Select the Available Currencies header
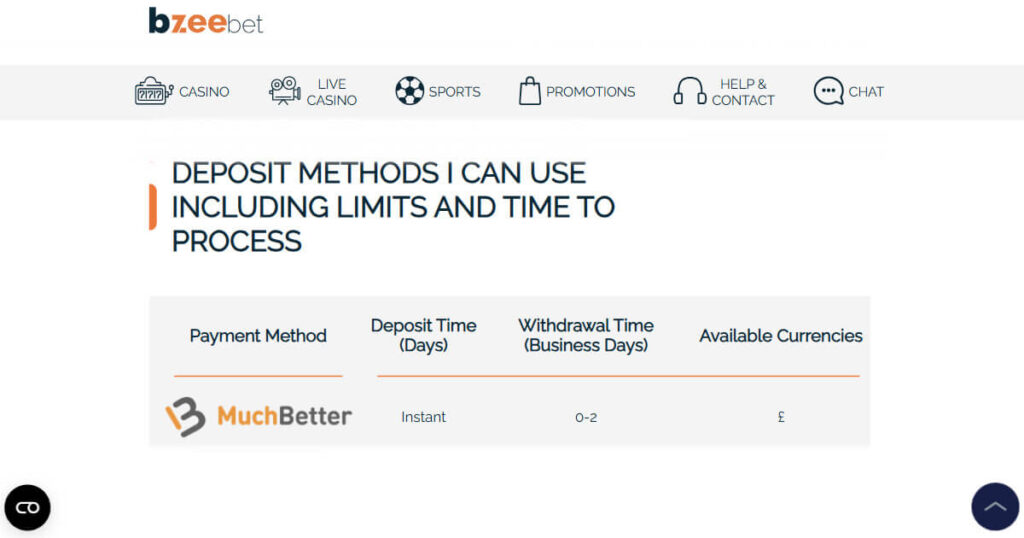Image resolution: width=1024 pixels, height=538 pixels. point(781,336)
